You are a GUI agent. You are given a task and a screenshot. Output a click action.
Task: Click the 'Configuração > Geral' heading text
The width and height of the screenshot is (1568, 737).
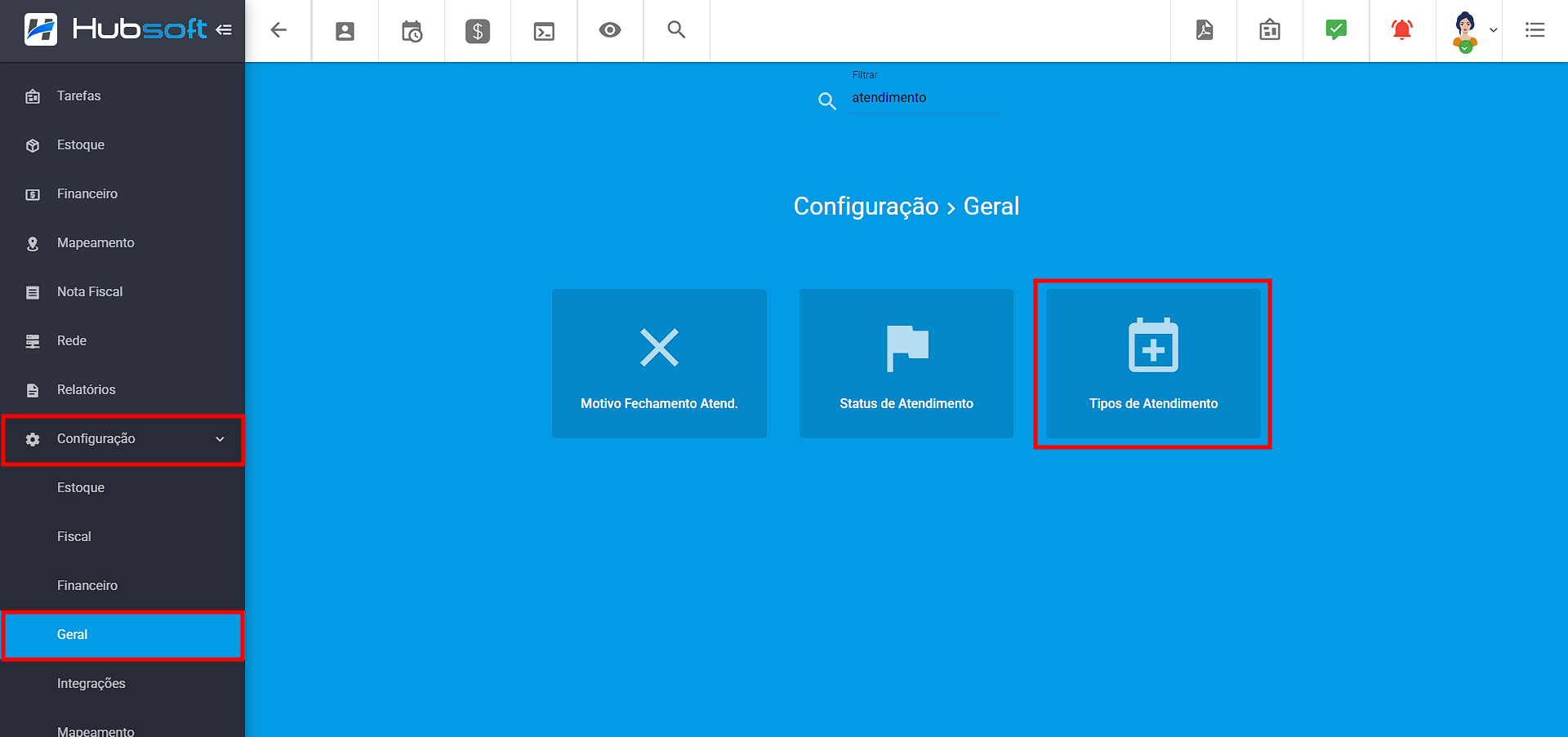(x=906, y=206)
